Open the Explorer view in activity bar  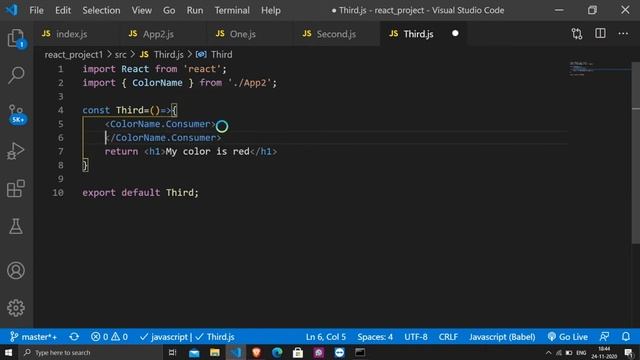click(x=16, y=38)
